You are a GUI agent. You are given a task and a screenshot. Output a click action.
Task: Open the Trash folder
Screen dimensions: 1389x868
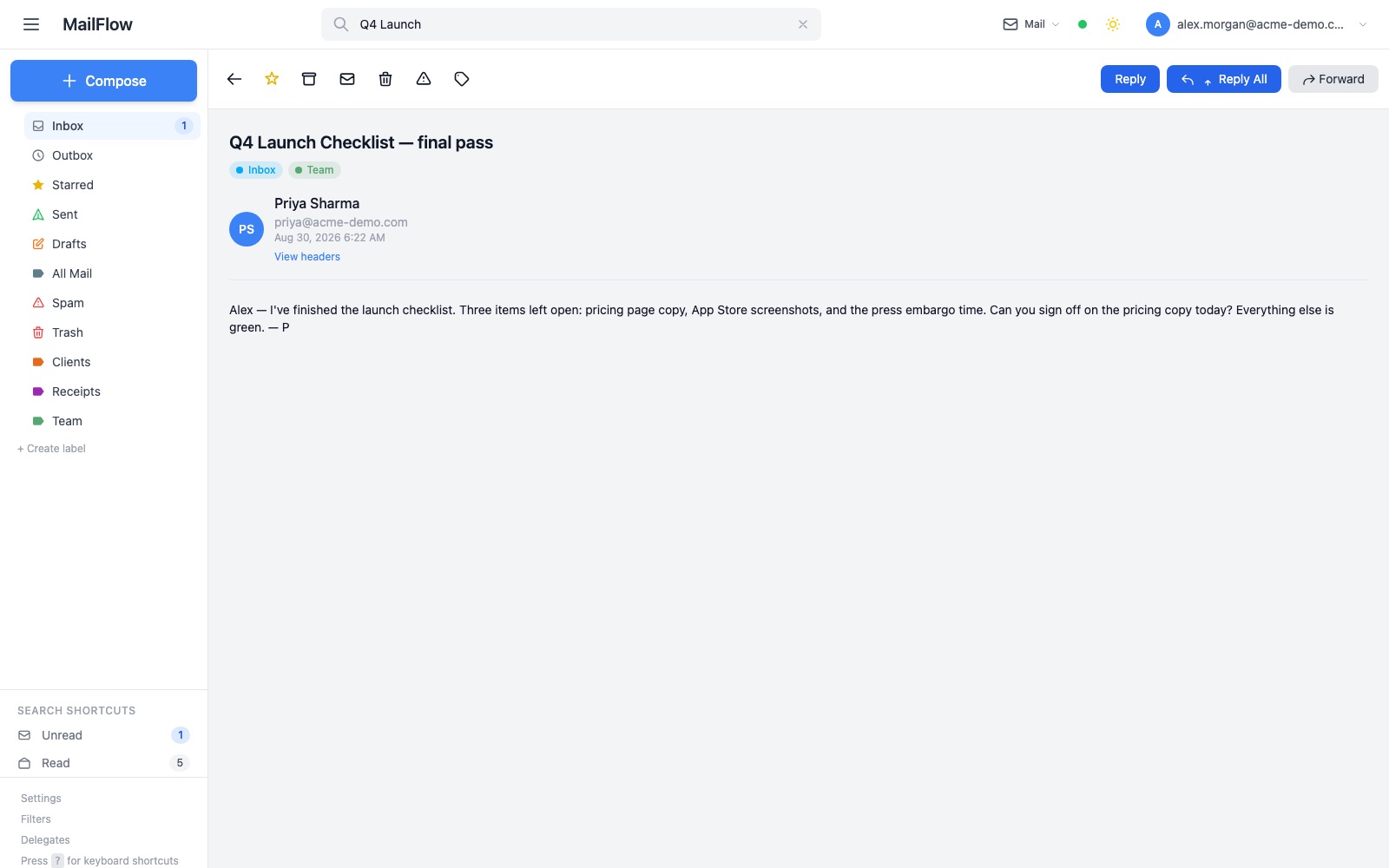(112, 332)
